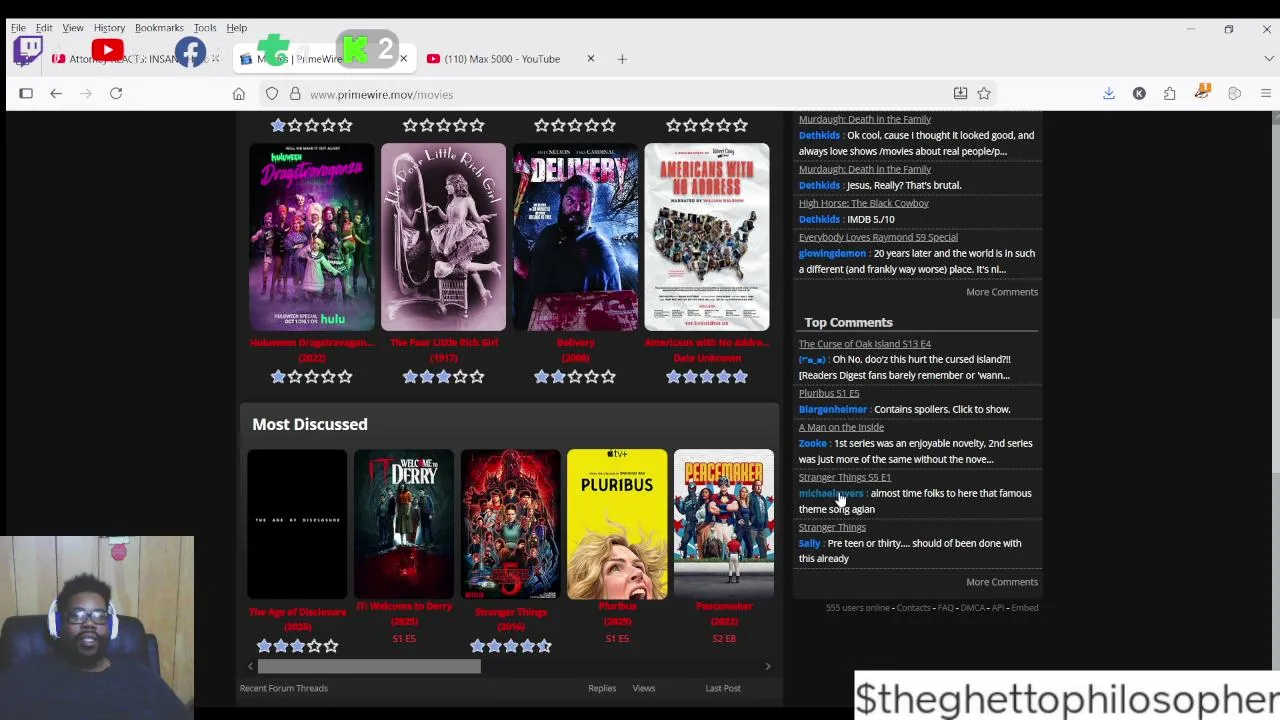Viewport: 1280px width, 720px height.
Task: Reload the current page
Action: coord(116,94)
